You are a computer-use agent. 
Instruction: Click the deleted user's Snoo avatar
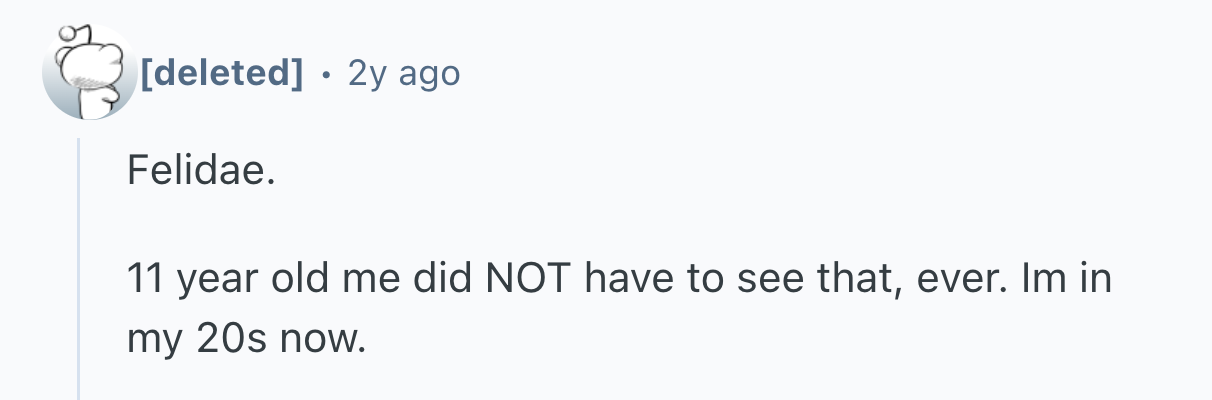click(90, 74)
